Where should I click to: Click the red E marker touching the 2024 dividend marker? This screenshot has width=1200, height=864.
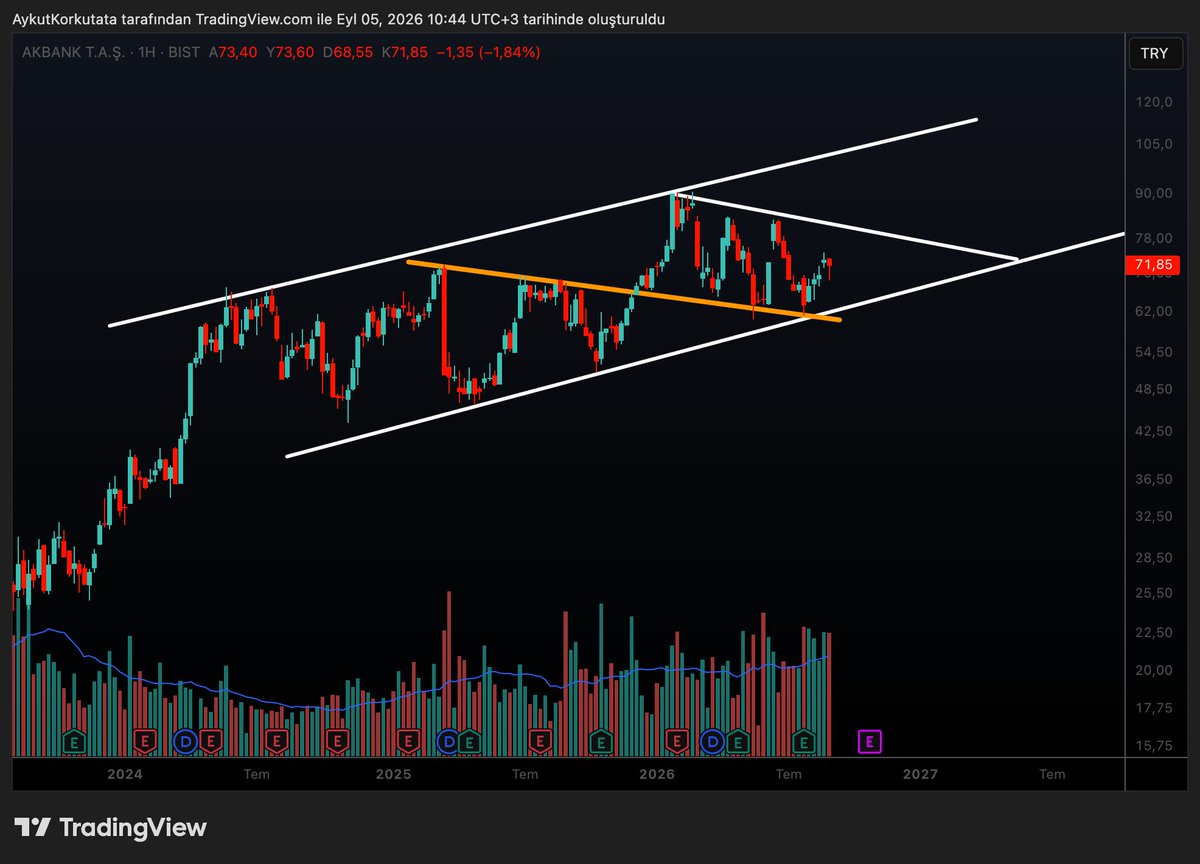[210, 741]
